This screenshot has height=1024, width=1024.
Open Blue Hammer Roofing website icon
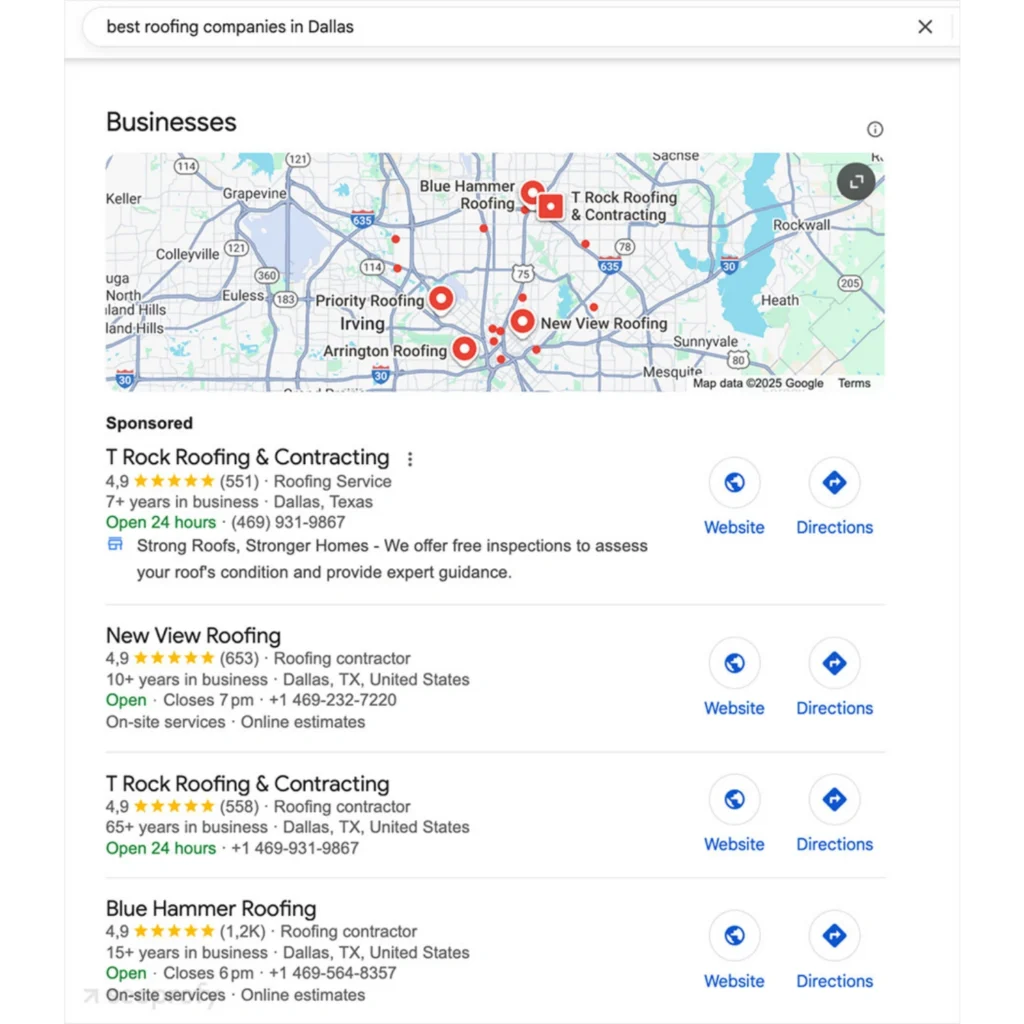pos(734,935)
